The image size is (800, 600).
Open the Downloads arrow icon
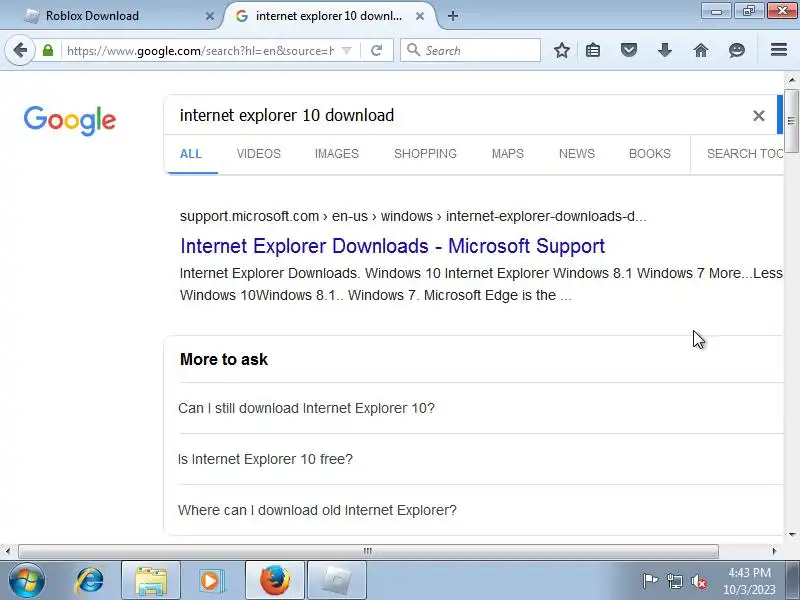(665, 50)
